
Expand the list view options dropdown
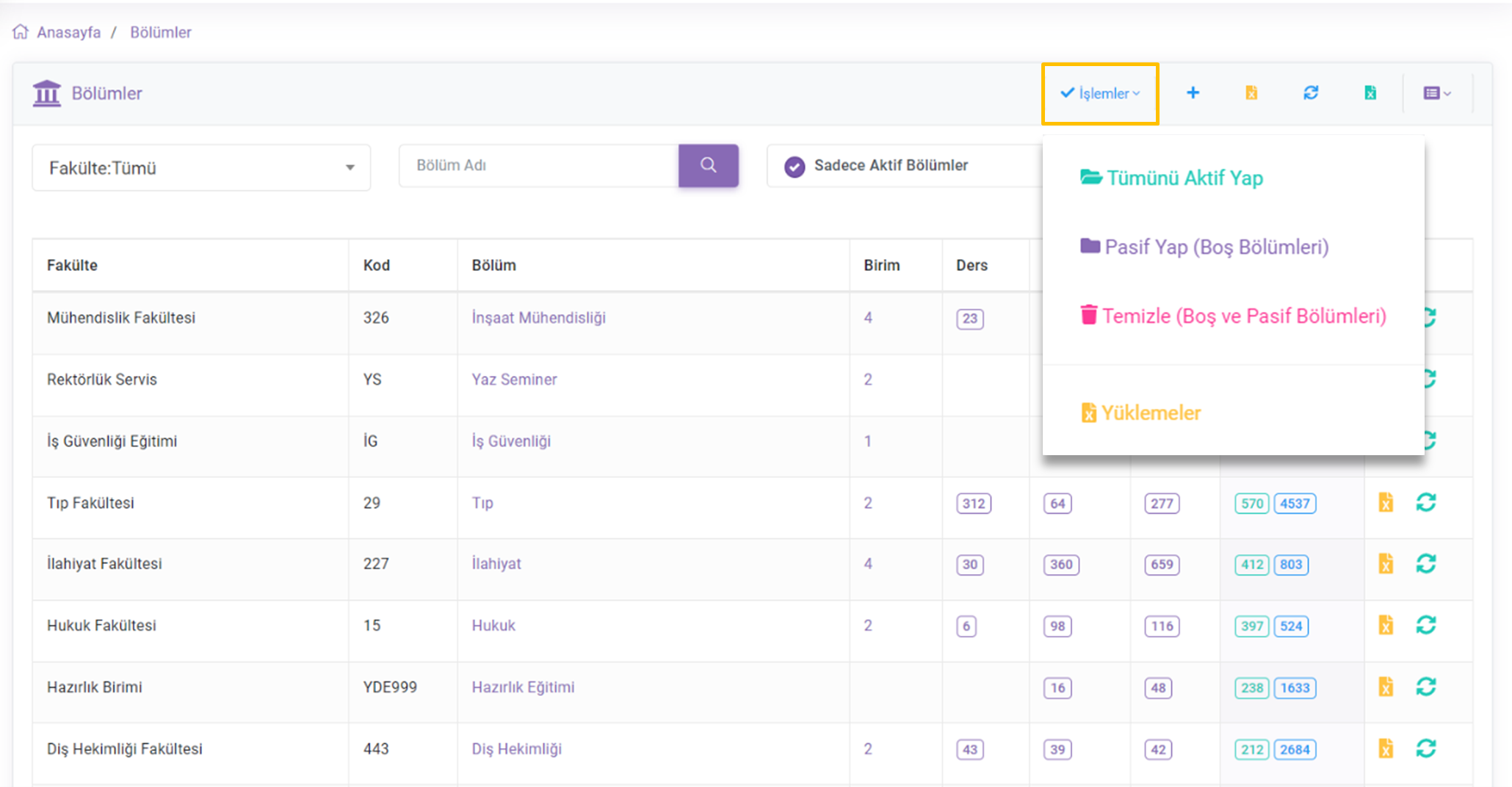(x=1436, y=93)
